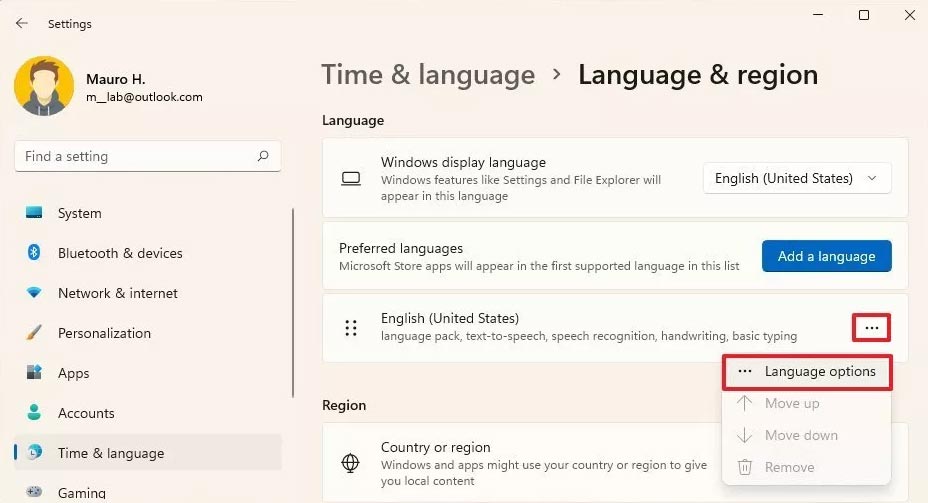Click the Personalization paintbrush icon
The image size is (928, 503).
[34, 333]
